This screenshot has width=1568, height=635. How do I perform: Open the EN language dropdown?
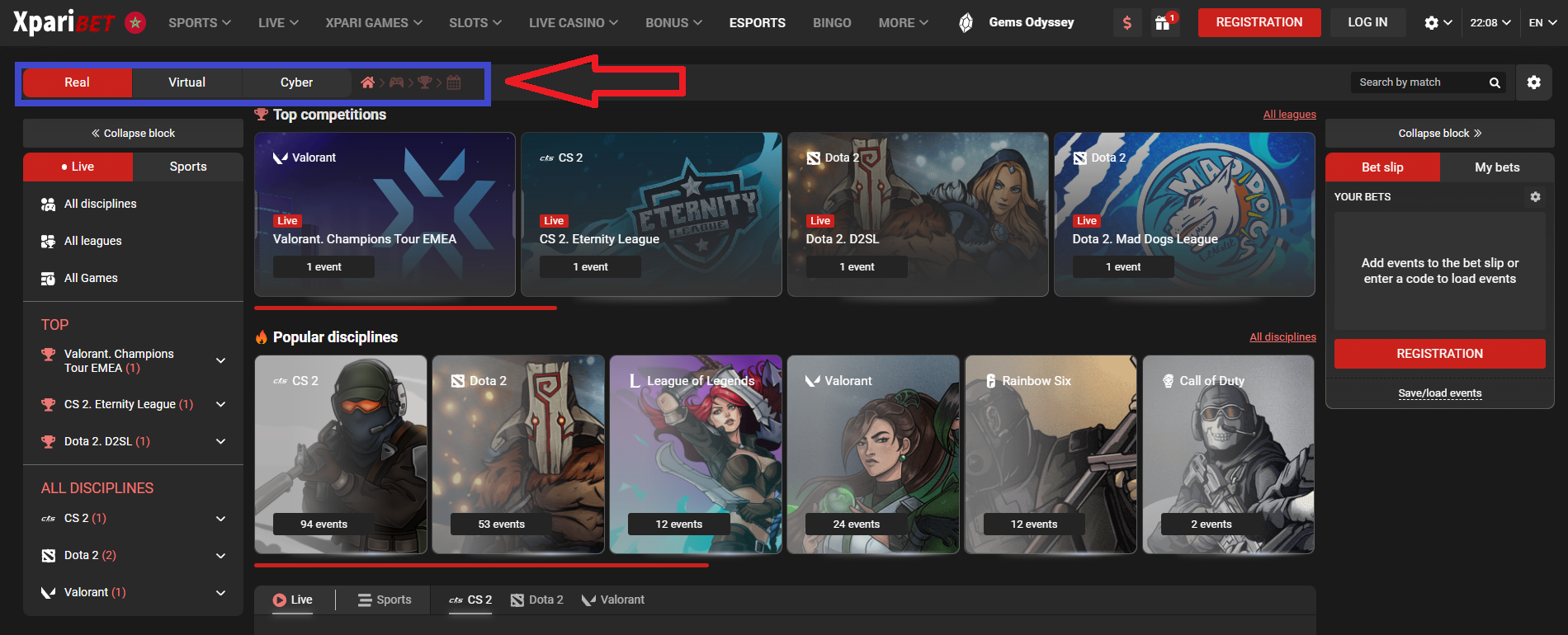click(1542, 23)
